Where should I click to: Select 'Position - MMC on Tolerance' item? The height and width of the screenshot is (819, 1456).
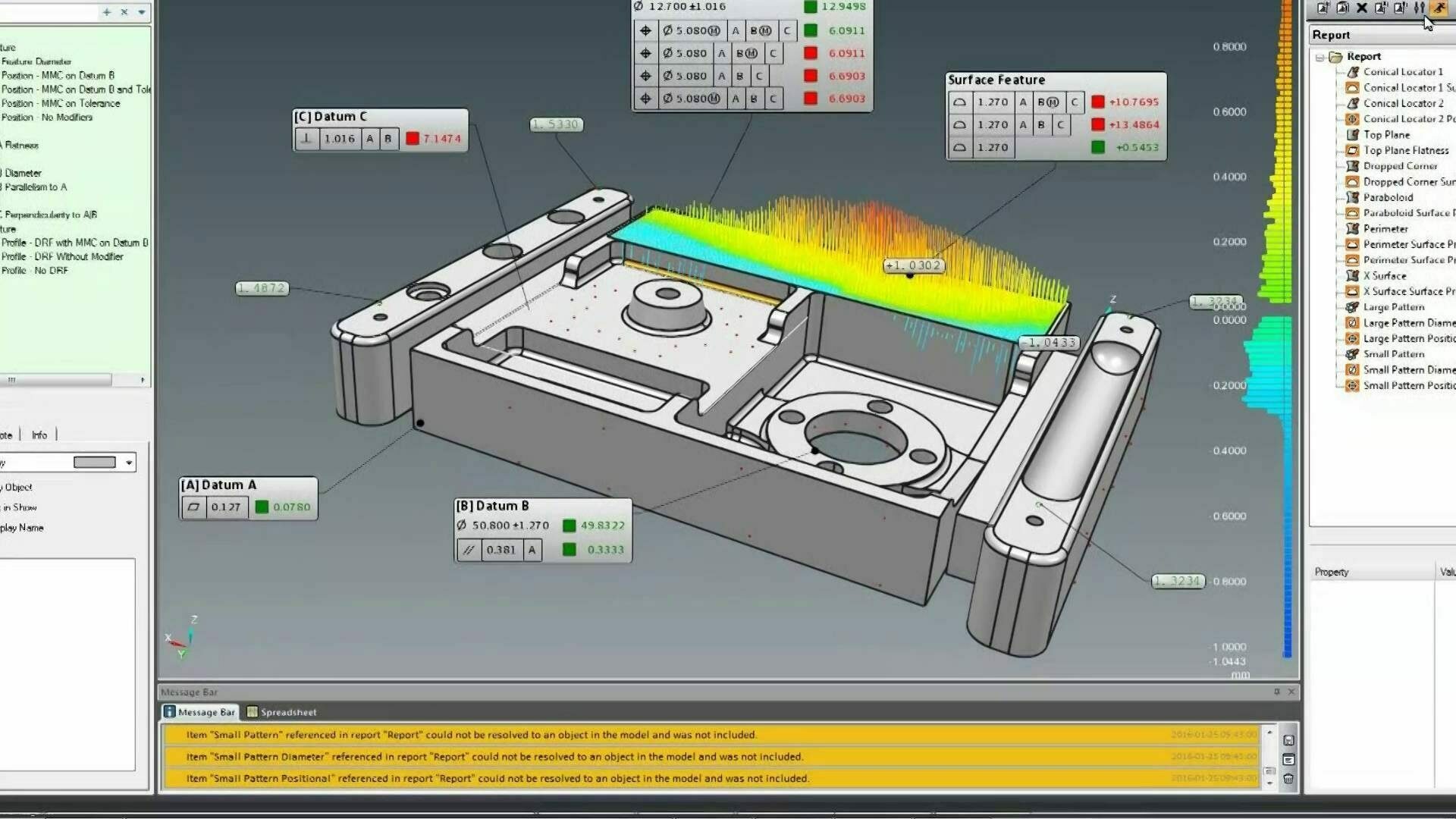coord(61,104)
